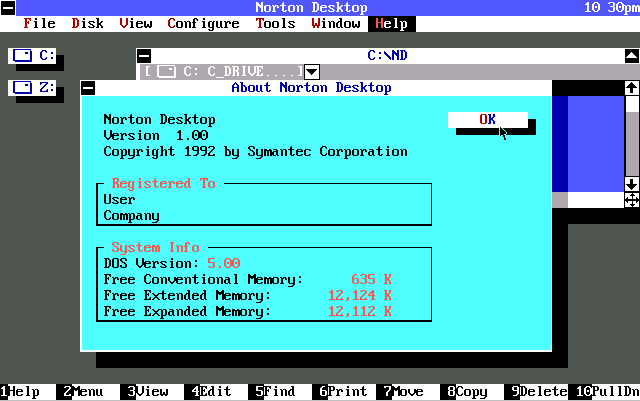Expand the drive selector dropdown arrow
The height and width of the screenshot is (401, 640).
tap(312, 72)
